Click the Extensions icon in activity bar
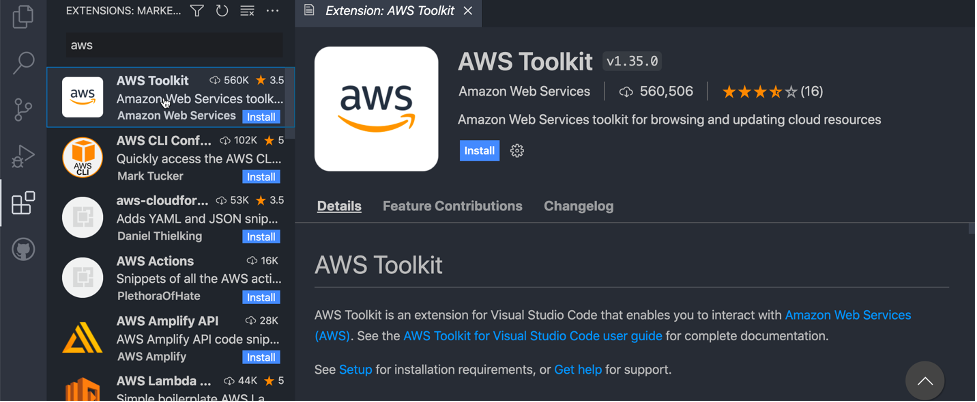Screen dimensions: 977x402 pos(22,203)
